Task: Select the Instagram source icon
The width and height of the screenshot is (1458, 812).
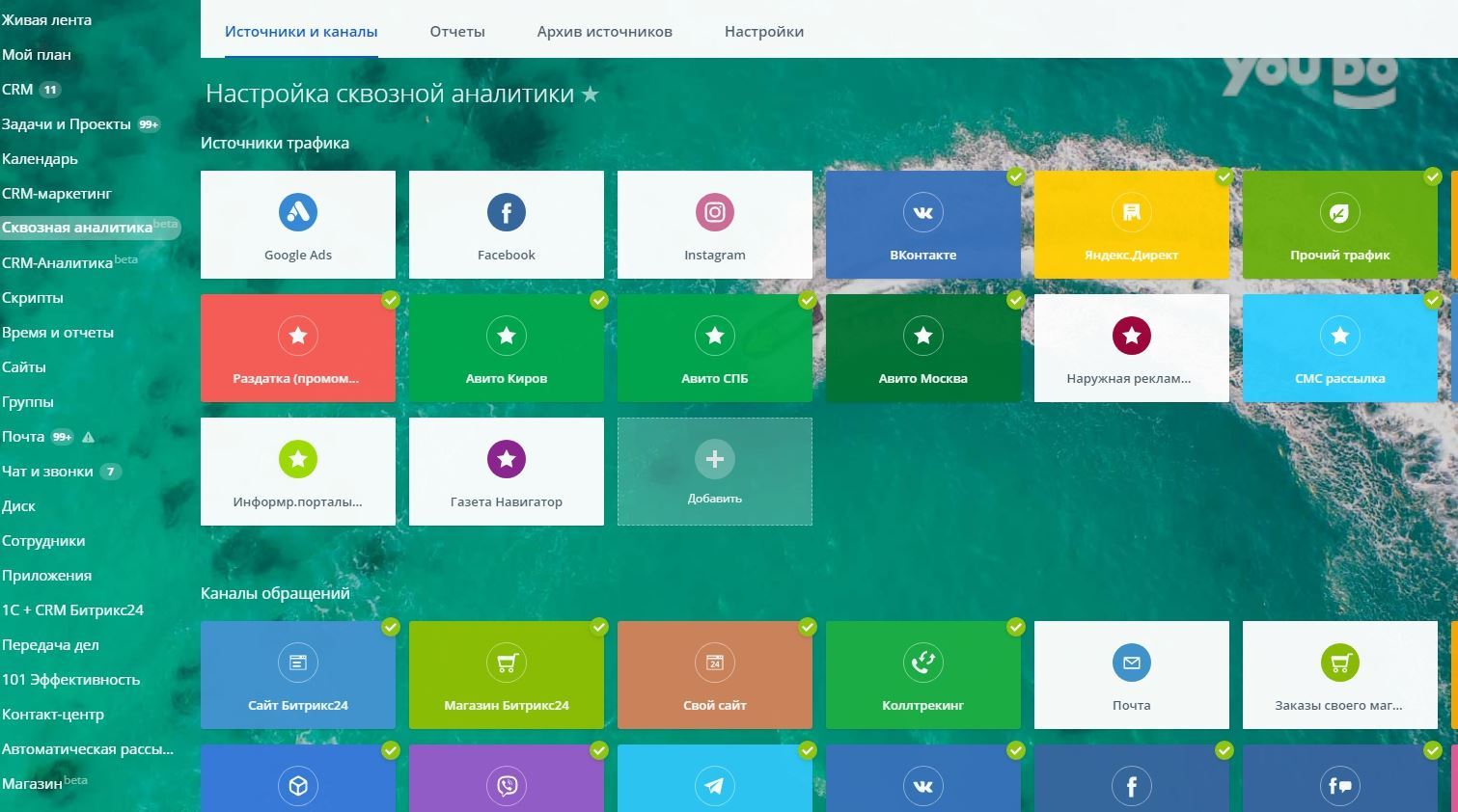Action: [715, 212]
